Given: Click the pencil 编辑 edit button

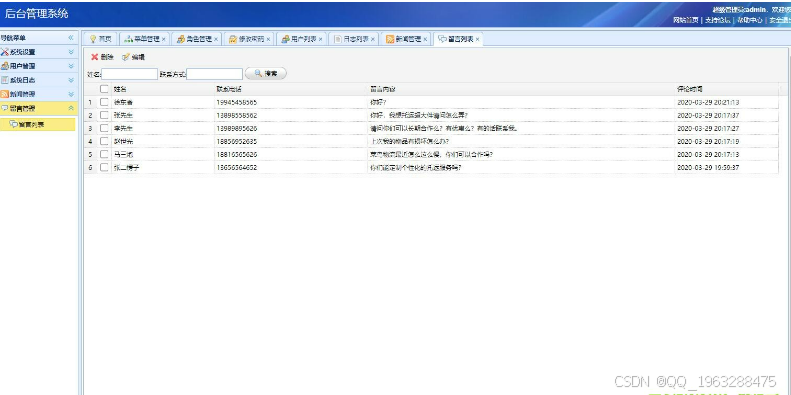Looking at the screenshot, I should point(134,58).
